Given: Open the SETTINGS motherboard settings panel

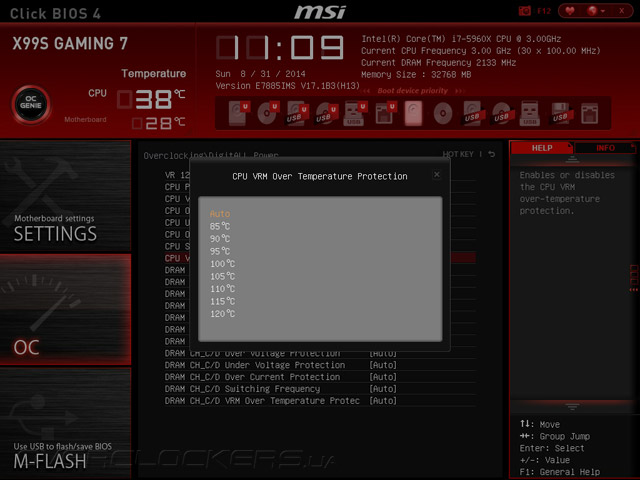Looking at the screenshot, I should [65, 196].
